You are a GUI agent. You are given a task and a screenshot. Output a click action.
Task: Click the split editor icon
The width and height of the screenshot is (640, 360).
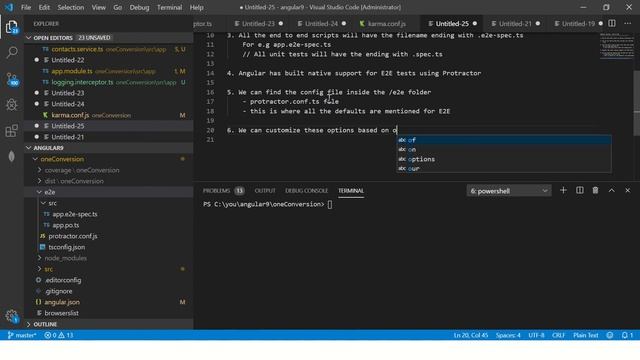pos(612,24)
